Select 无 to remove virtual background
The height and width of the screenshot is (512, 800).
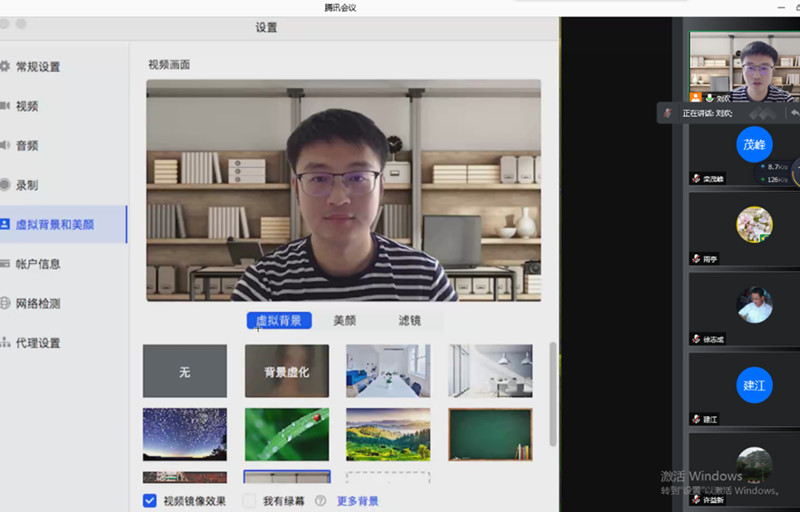click(x=185, y=371)
